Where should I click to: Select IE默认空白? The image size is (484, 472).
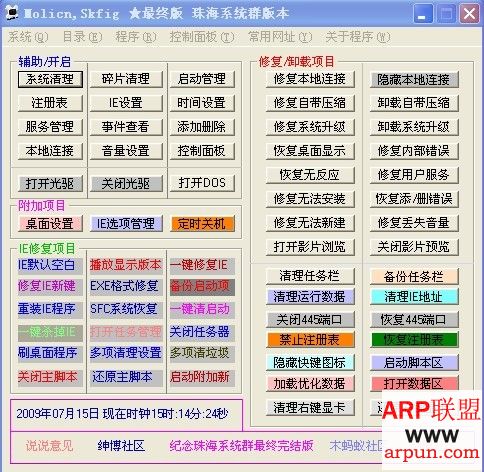point(50,266)
